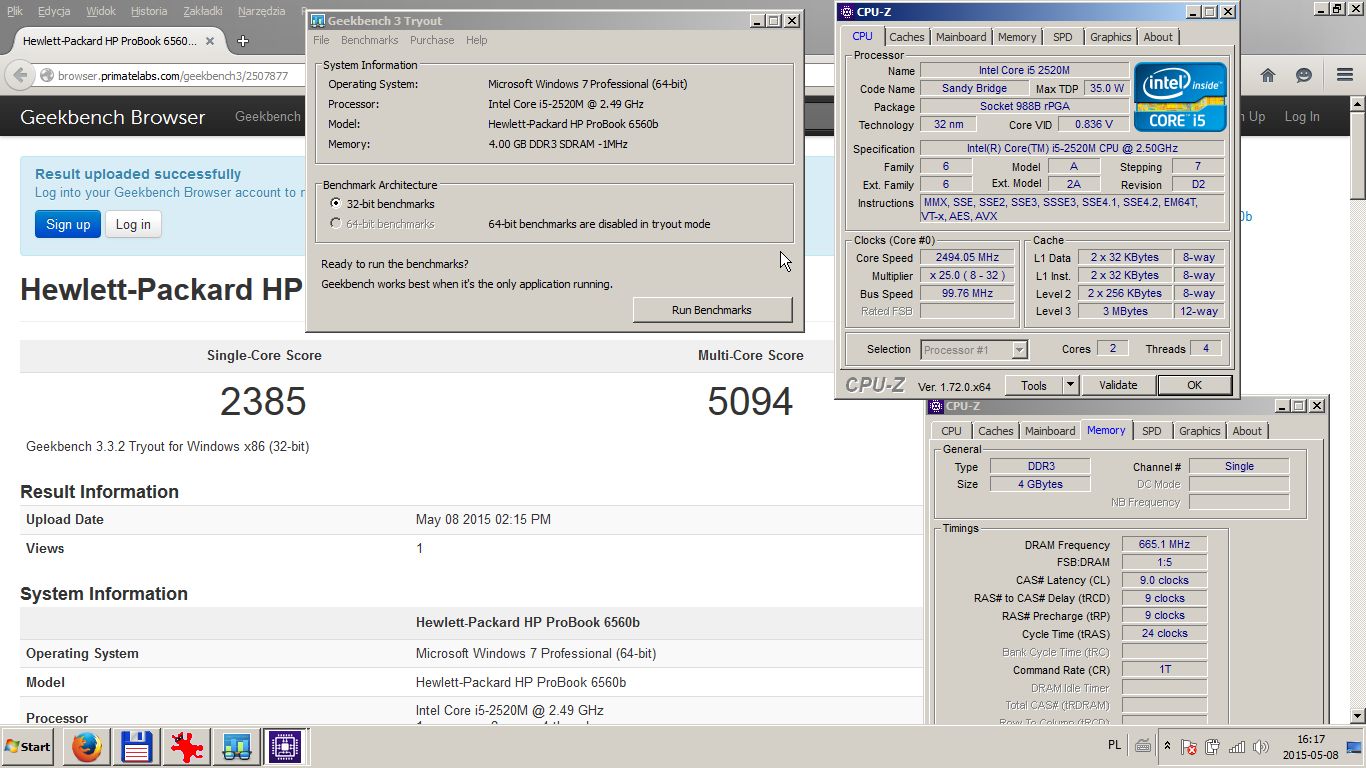Click the on-screen keyboard tray icon
This screenshot has width=1366, height=768.
point(1143,746)
